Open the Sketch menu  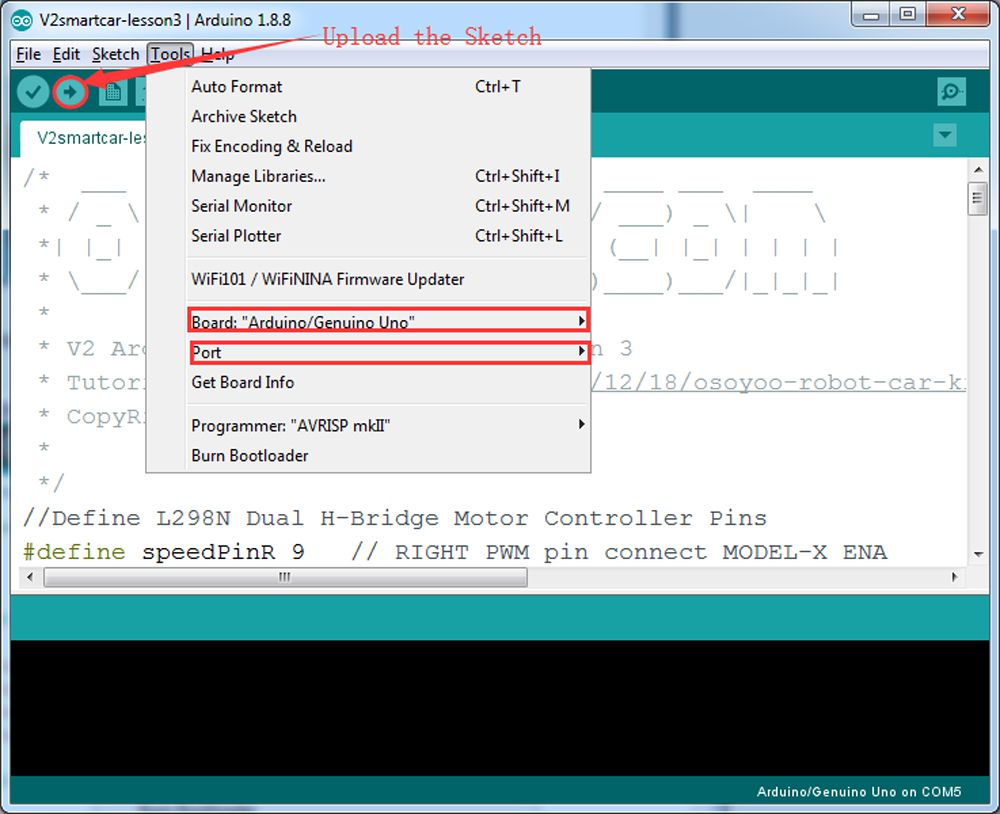(x=115, y=54)
